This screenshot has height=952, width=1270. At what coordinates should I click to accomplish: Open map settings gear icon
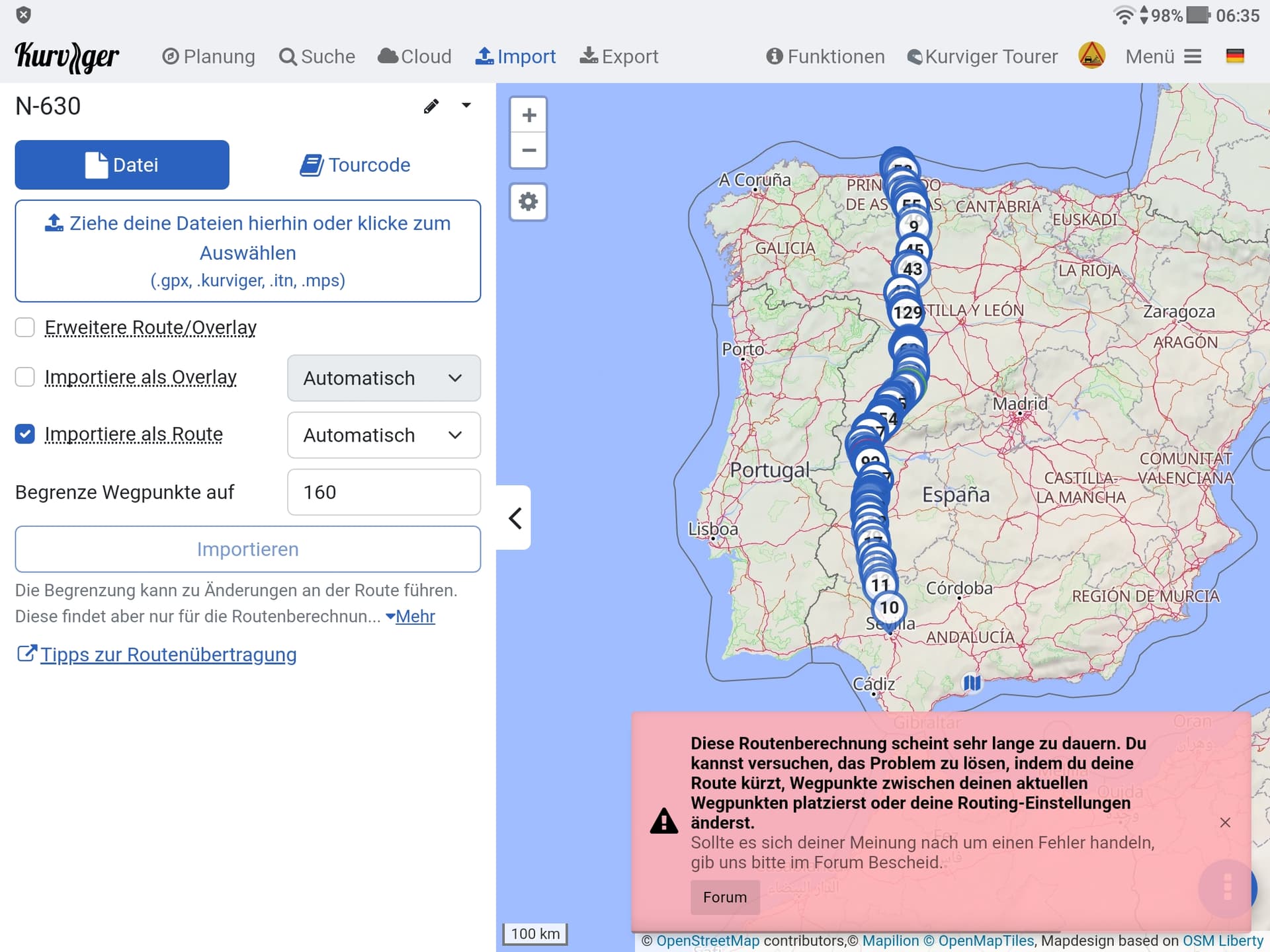(x=529, y=202)
